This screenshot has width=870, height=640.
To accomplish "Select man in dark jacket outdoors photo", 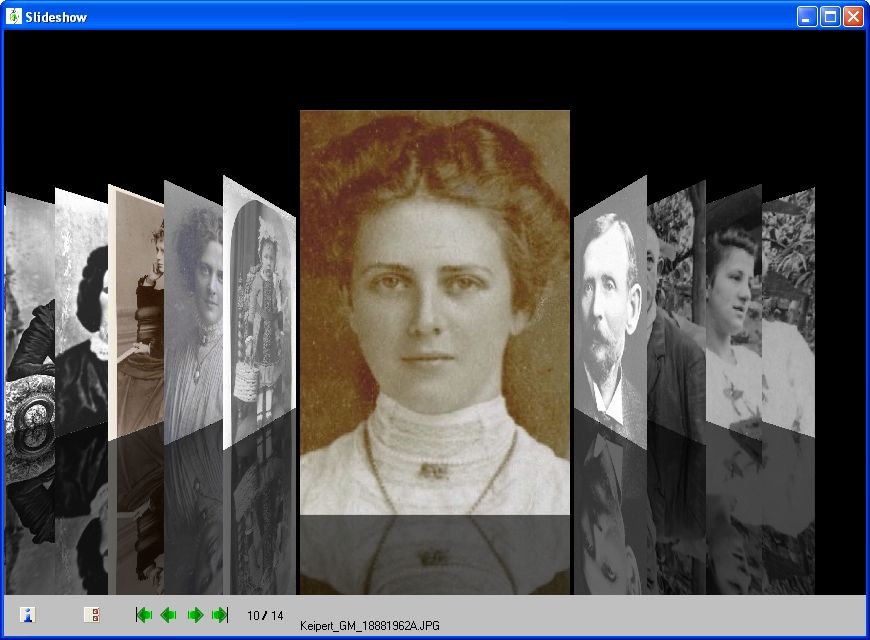I will click(x=676, y=312).
